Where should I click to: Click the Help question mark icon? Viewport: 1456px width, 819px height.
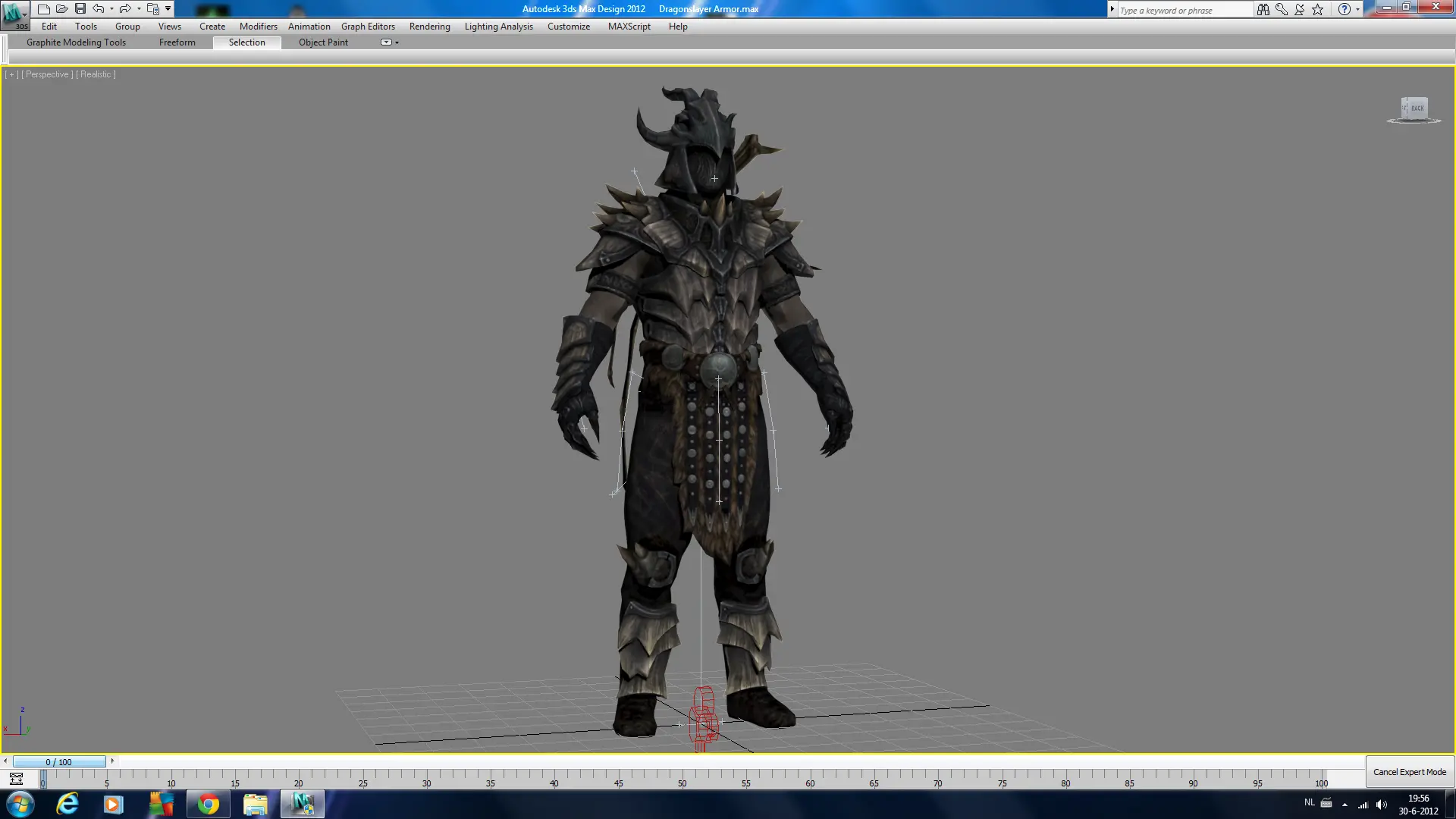coord(1345,10)
